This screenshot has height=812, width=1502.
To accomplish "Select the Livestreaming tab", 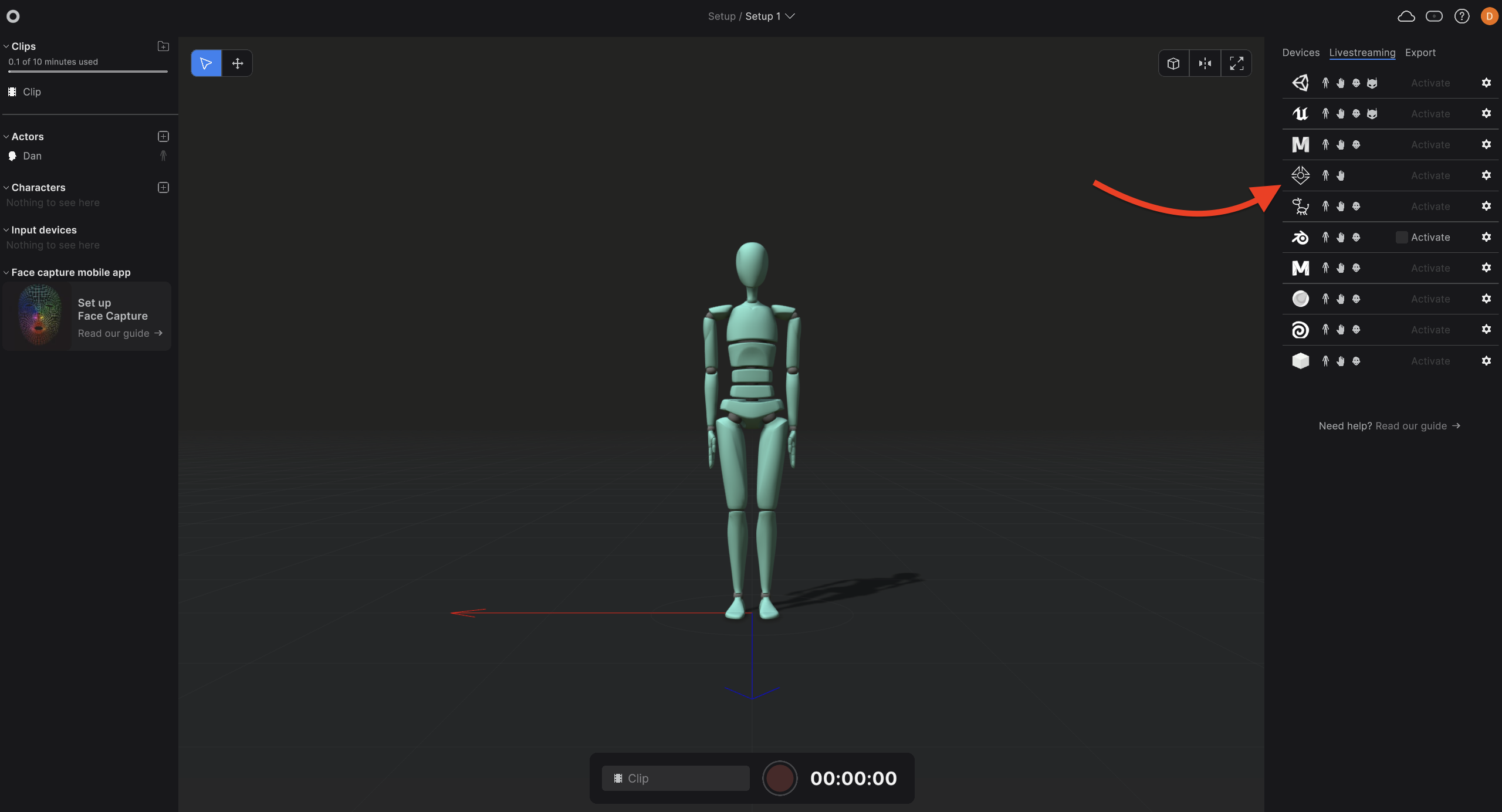I will 1362,52.
